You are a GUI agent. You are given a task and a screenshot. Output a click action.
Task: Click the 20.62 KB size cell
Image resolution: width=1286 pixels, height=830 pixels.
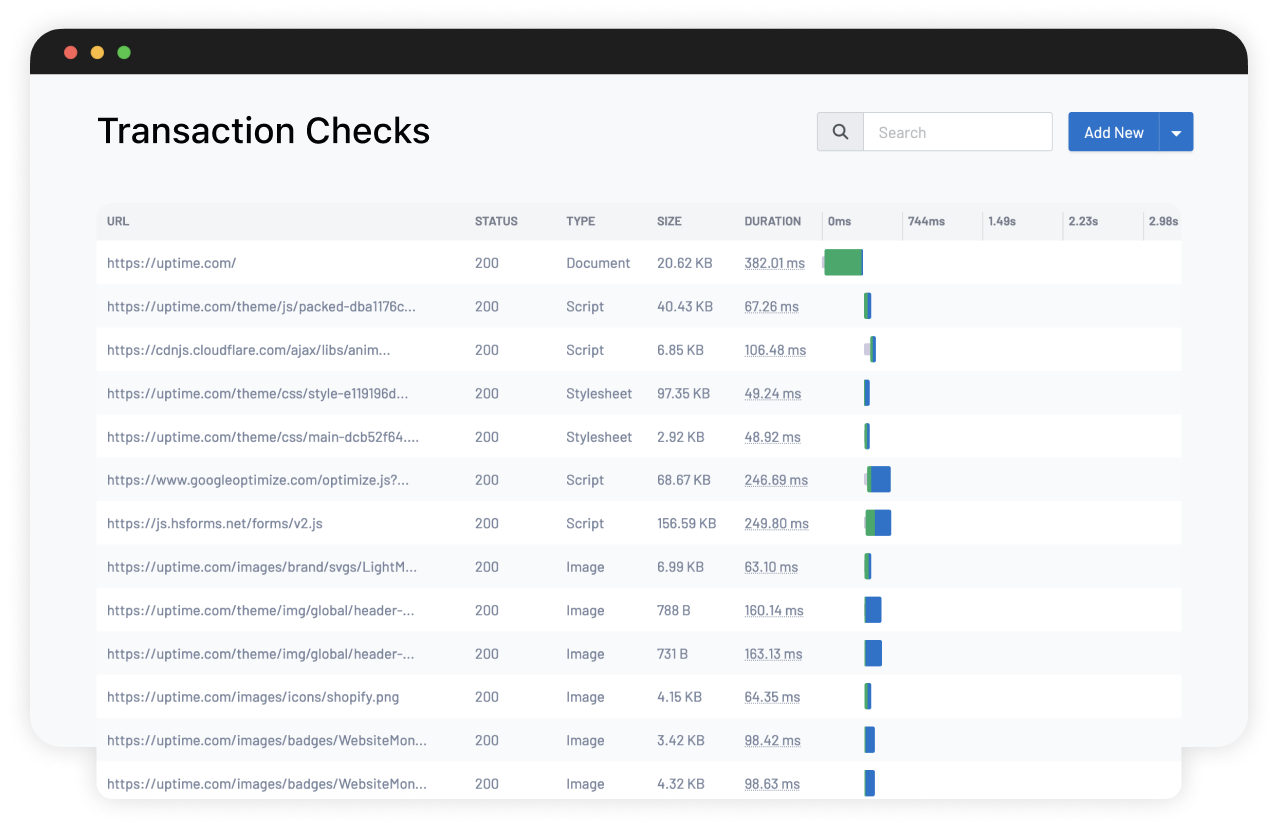(685, 263)
